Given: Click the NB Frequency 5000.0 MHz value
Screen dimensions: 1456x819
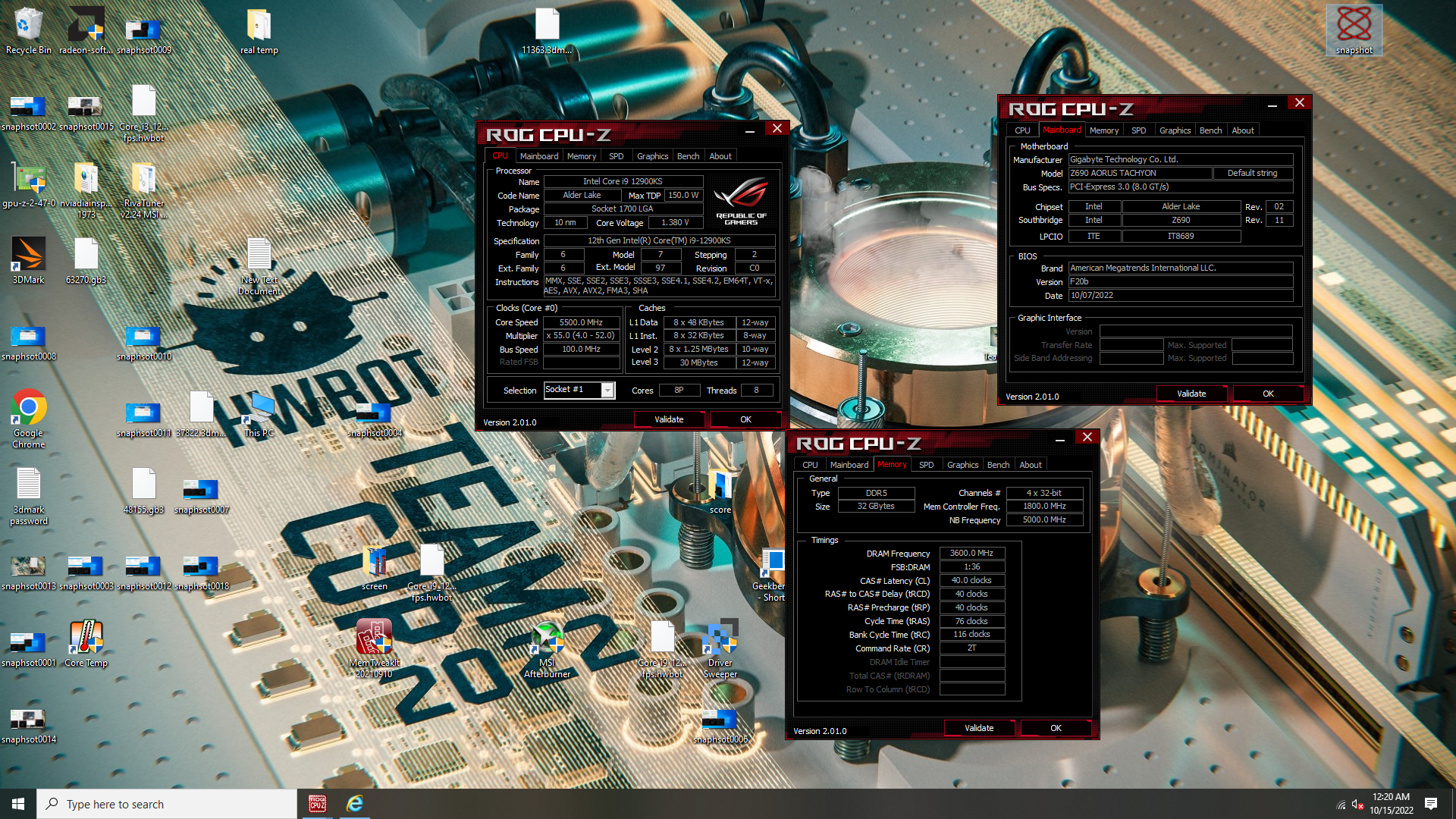Looking at the screenshot, I should (1044, 520).
